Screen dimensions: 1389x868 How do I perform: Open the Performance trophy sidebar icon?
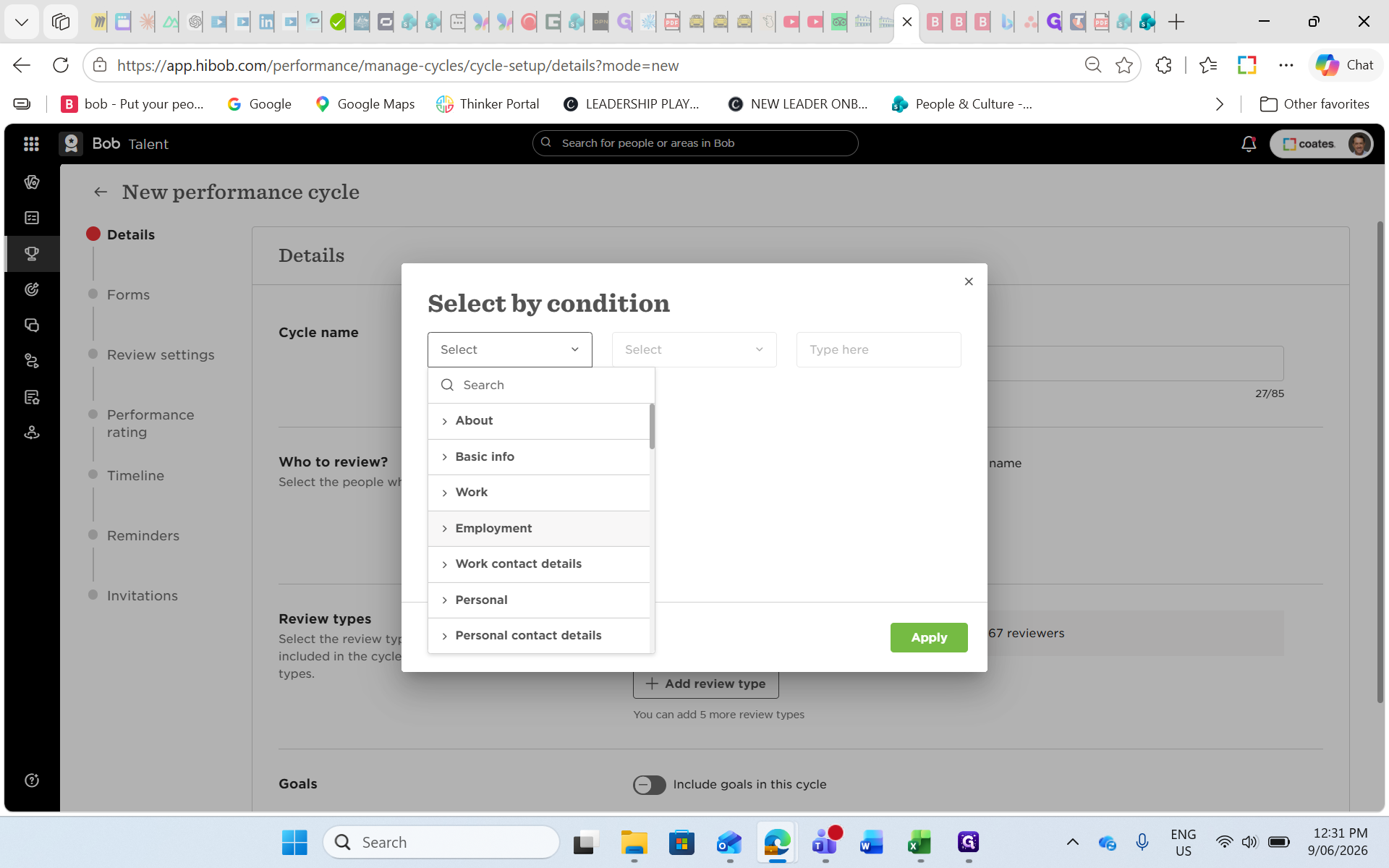(x=32, y=254)
